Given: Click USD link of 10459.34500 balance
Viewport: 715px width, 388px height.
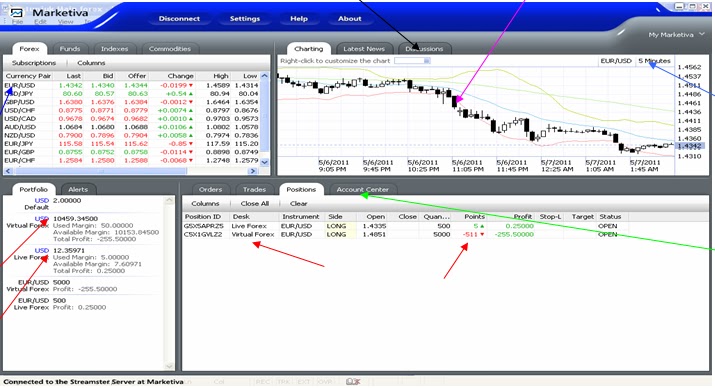Looking at the screenshot, I should point(41,219).
